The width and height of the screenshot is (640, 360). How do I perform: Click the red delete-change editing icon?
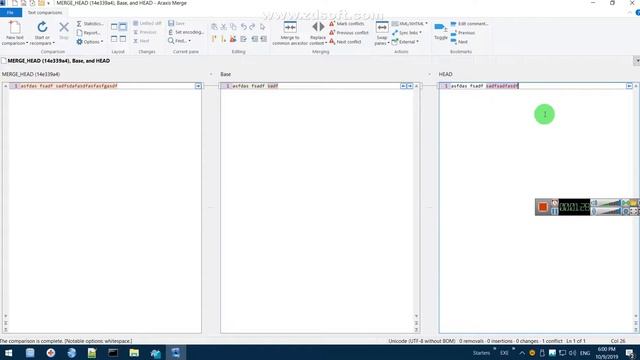[x=233, y=39]
